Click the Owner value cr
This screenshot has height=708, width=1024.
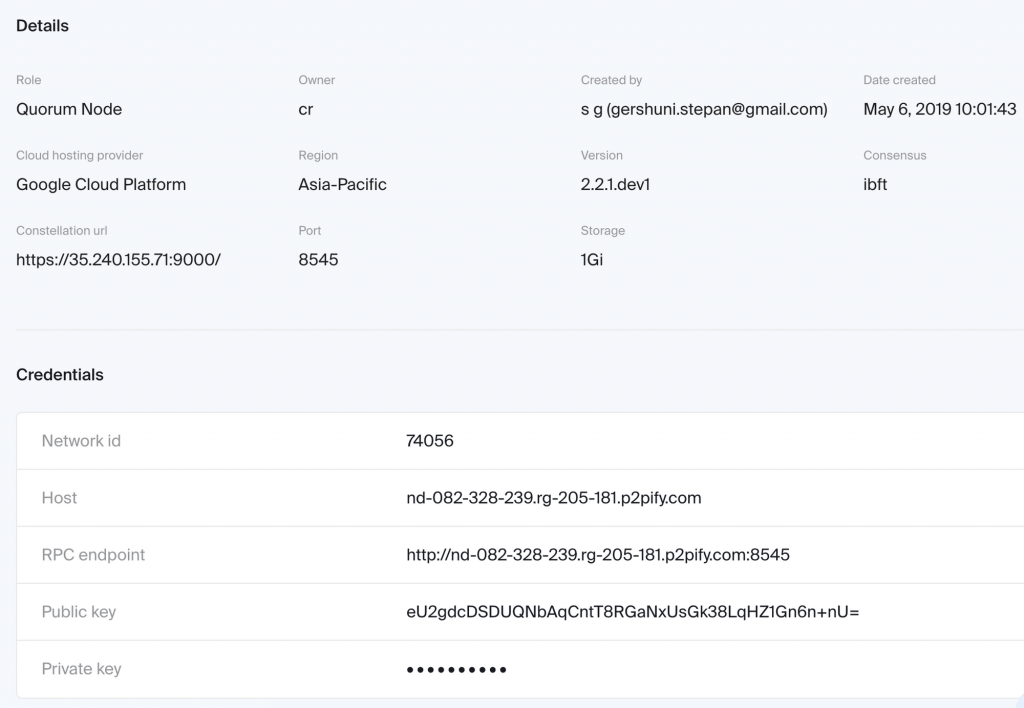coord(306,110)
